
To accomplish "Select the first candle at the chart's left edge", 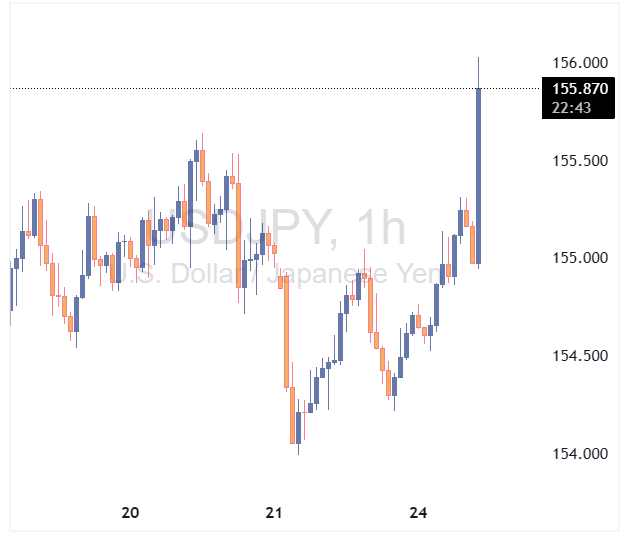I will [x=11, y=288].
